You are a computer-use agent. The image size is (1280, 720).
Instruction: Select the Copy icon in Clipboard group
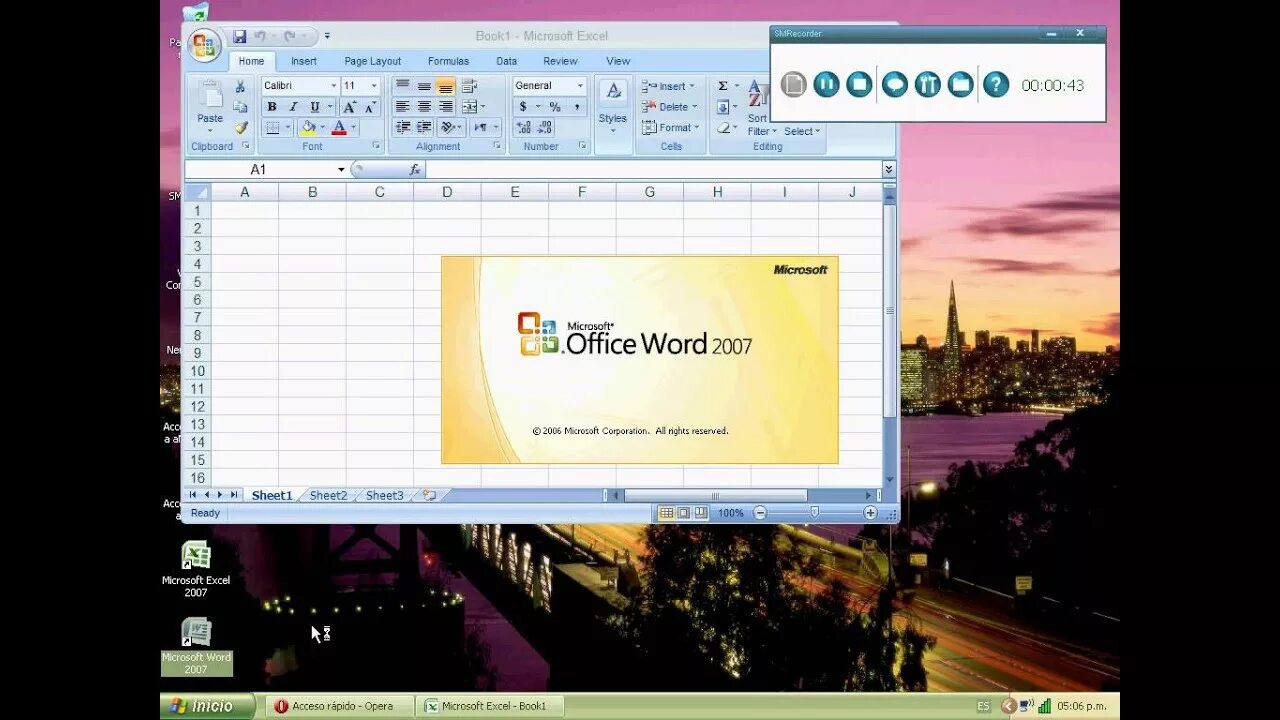pyautogui.click(x=240, y=107)
